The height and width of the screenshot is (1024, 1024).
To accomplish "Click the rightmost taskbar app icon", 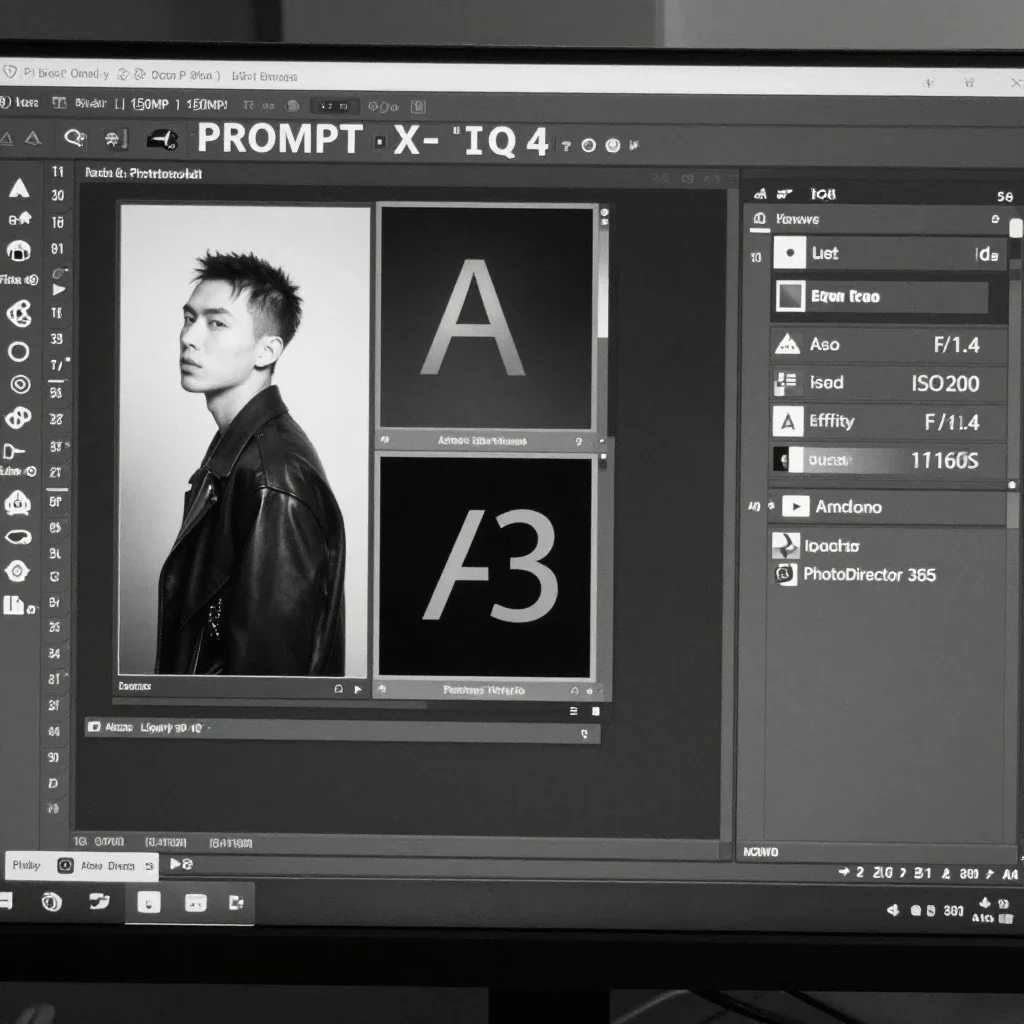I will [x=236, y=903].
